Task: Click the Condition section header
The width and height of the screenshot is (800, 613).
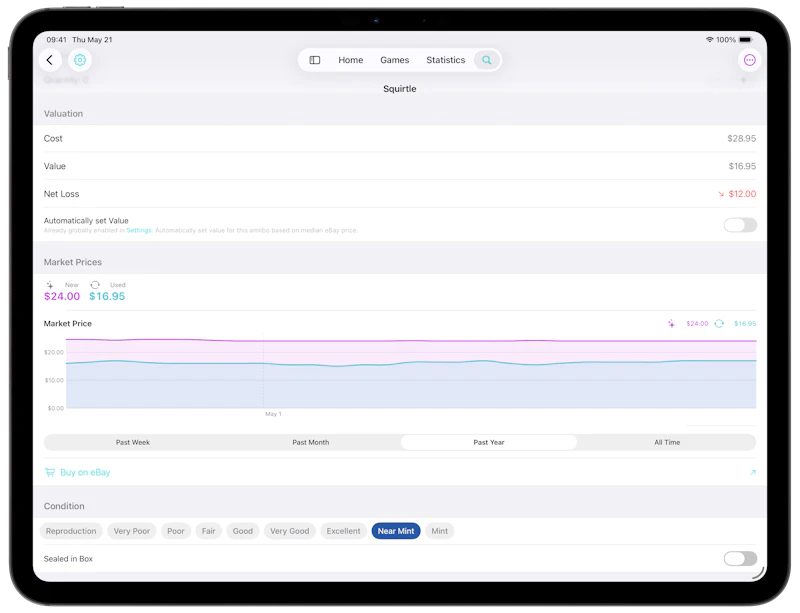Action: coord(64,506)
